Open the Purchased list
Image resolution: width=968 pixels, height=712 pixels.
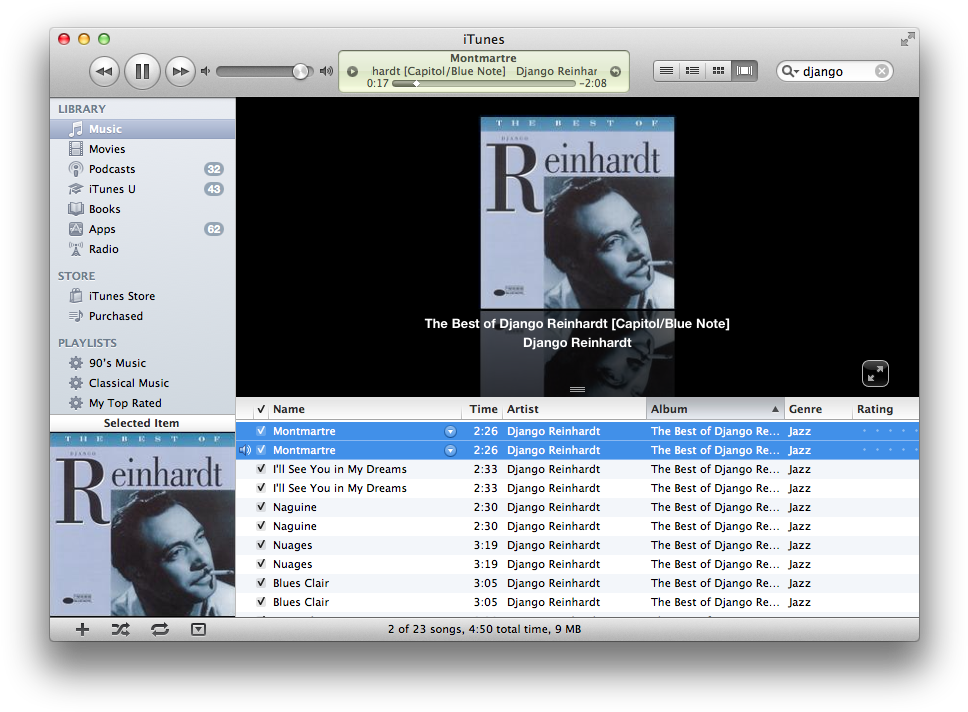pyautogui.click(x=143, y=316)
